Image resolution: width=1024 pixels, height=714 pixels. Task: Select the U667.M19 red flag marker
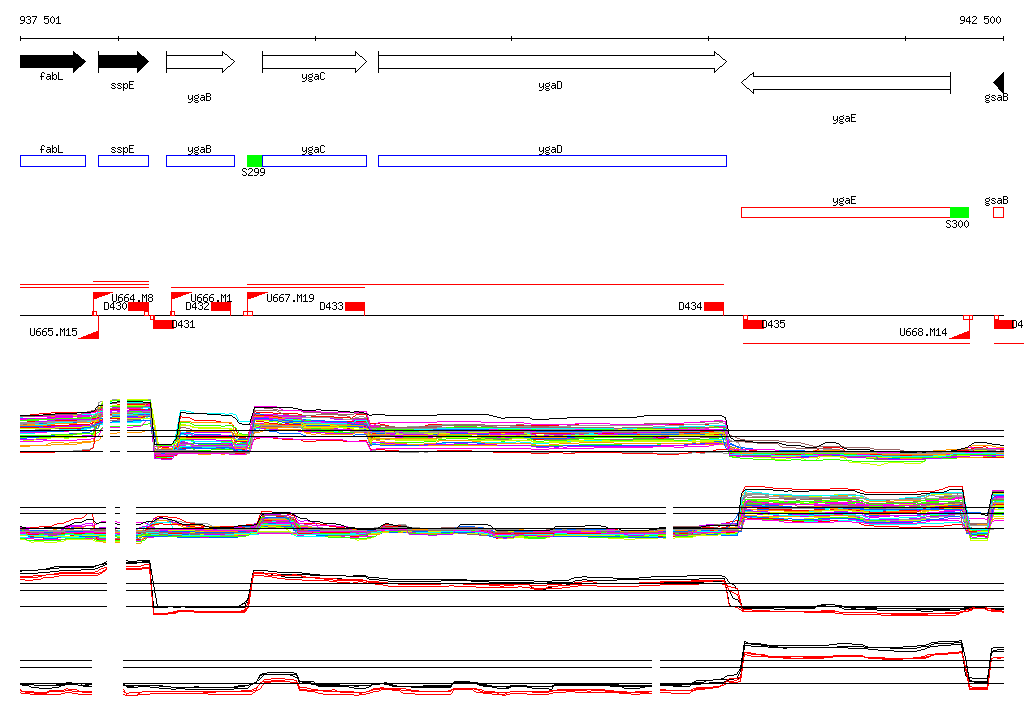point(257,297)
